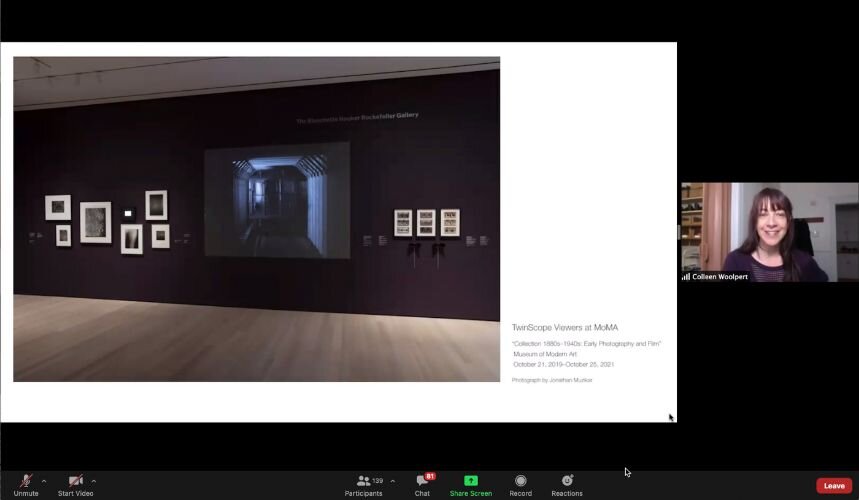Select Colleen Woolpert's video thumbnail
The image size is (859, 500).
[x=770, y=232]
